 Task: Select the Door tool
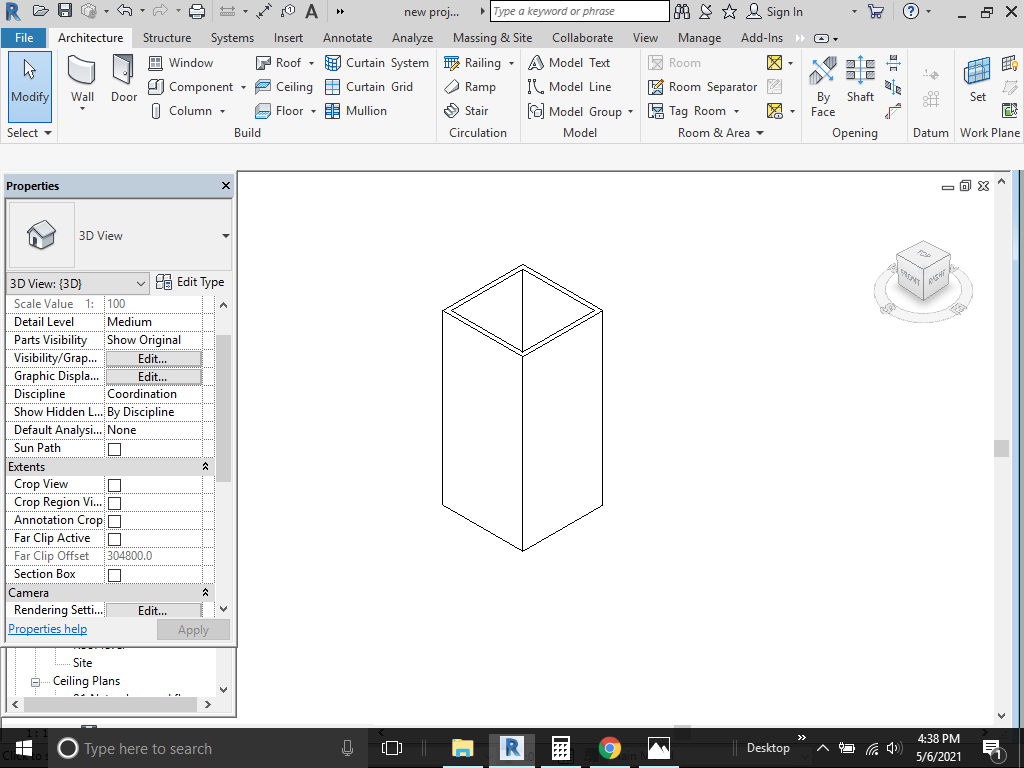point(123,79)
